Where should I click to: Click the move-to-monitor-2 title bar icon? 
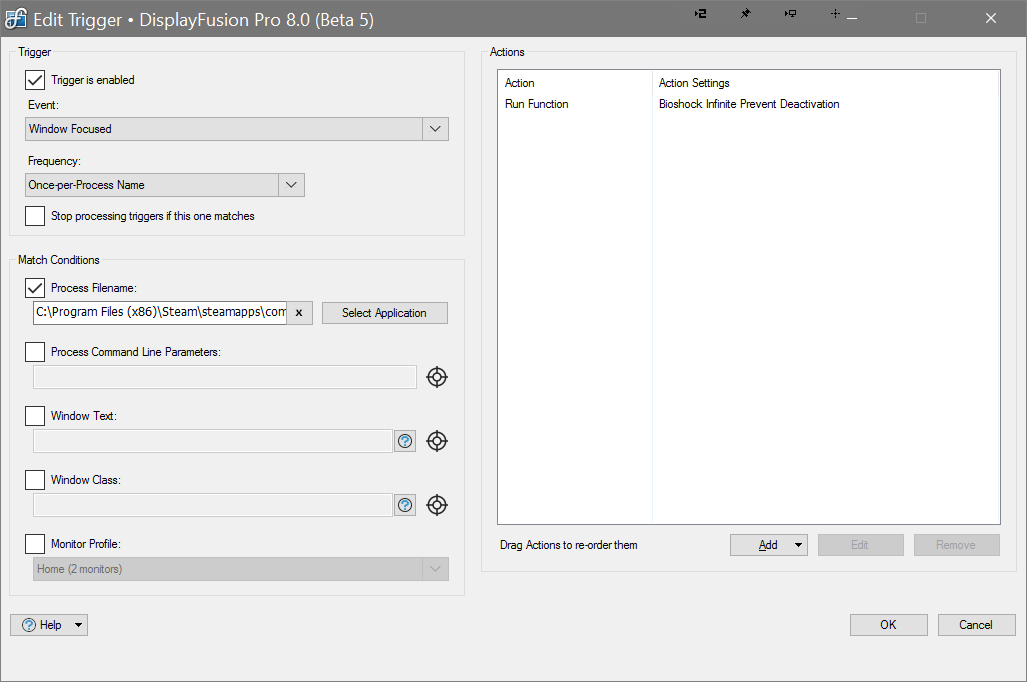pos(701,14)
